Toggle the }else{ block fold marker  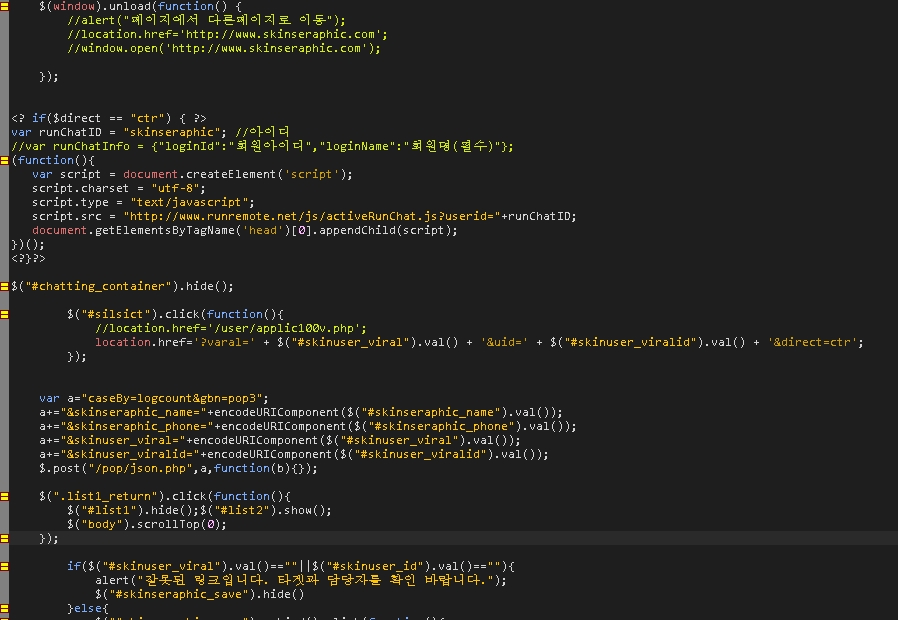point(5,608)
